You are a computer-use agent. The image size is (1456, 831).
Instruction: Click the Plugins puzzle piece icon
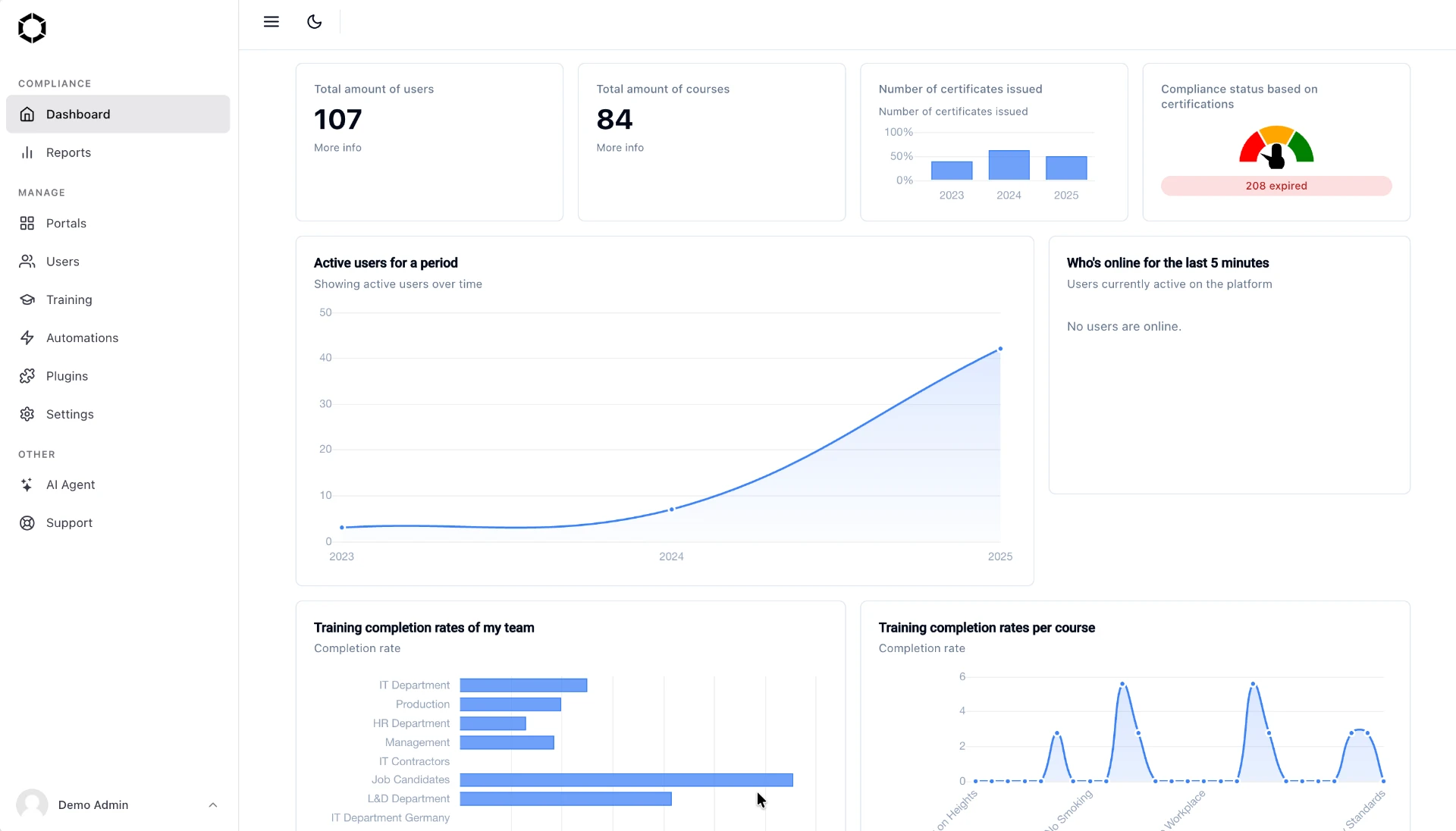(x=27, y=376)
